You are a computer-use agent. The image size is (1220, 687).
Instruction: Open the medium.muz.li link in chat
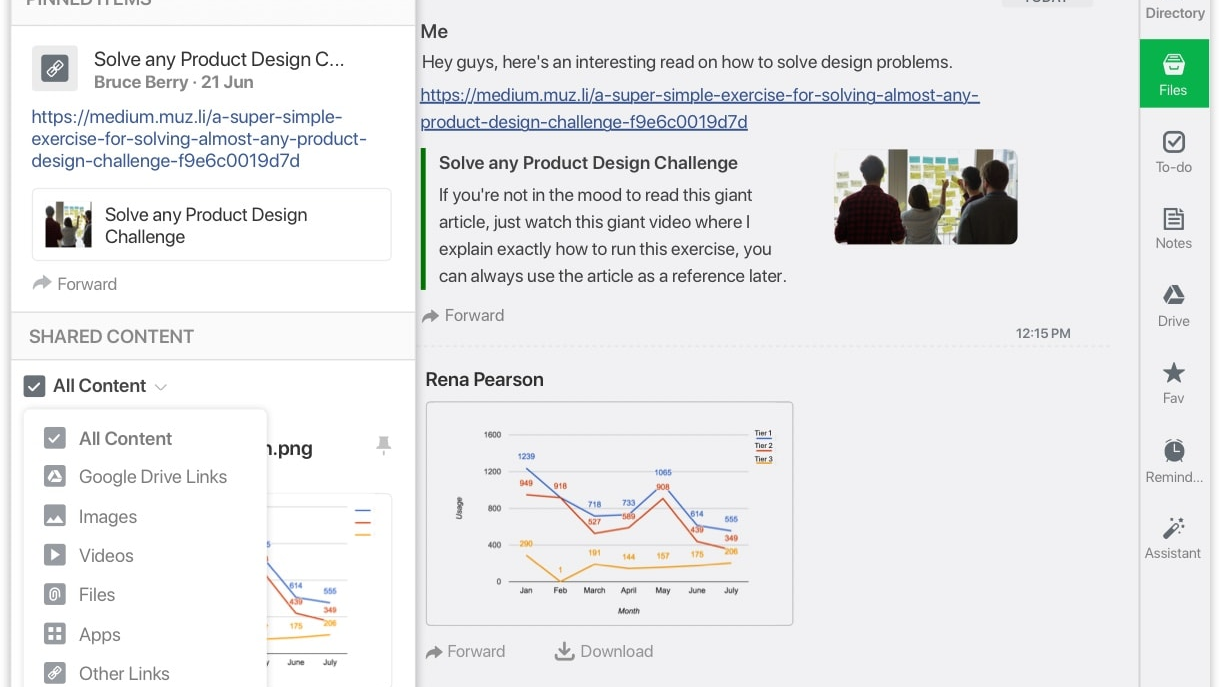point(699,109)
